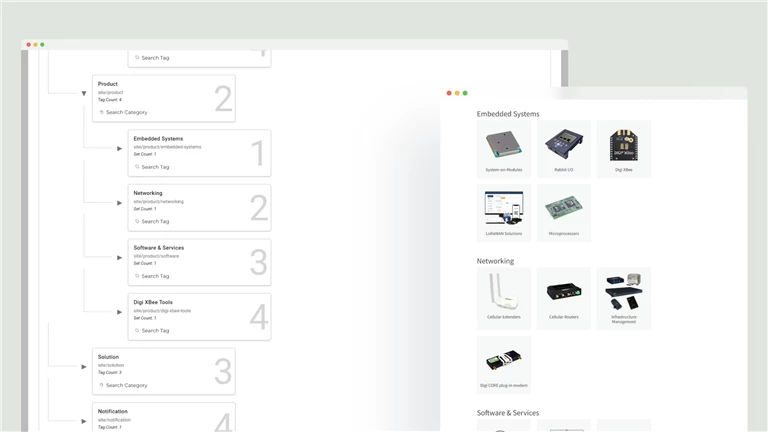
Task: Click Search Tag under Digi XBee Tools
Action: pos(155,331)
